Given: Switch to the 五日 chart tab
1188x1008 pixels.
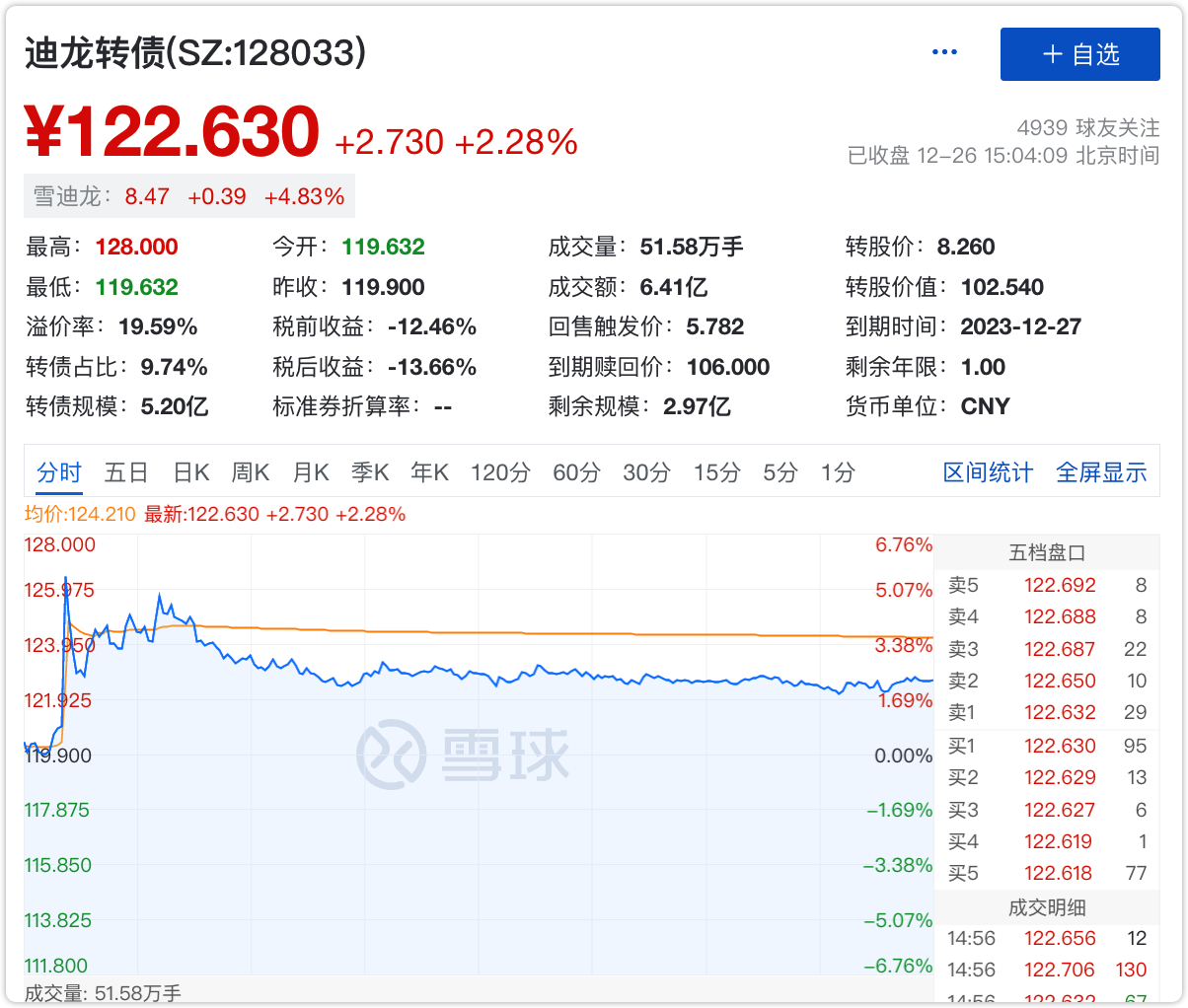Looking at the screenshot, I should point(126,473).
